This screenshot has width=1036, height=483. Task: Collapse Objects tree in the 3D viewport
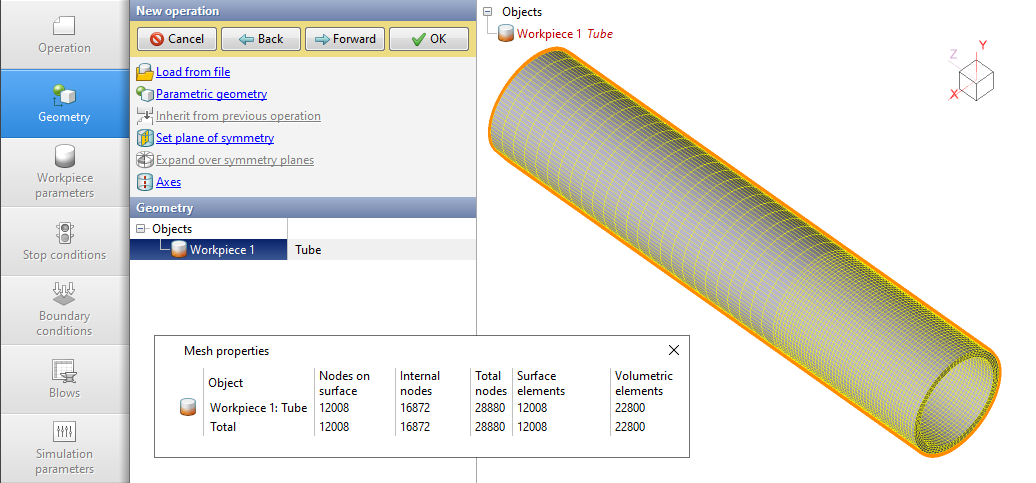point(488,12)
